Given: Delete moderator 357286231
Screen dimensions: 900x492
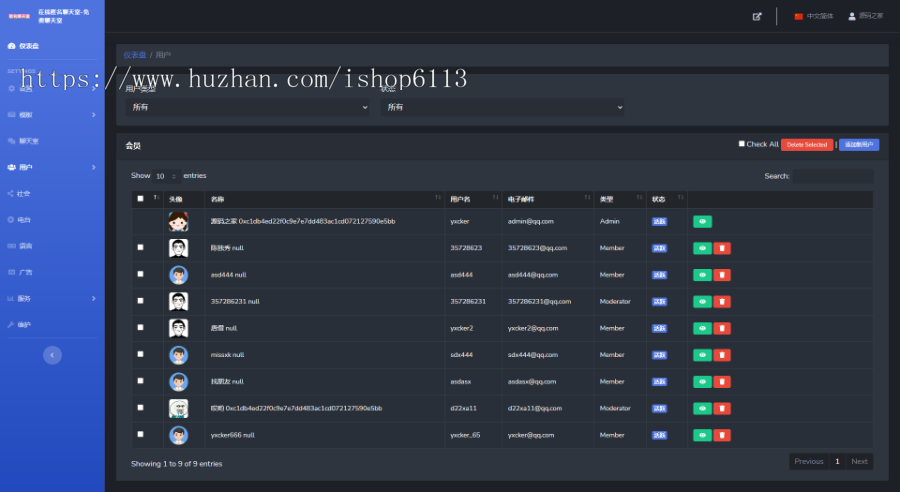Looking at the screenshot, I should click(x=722, y=301).
